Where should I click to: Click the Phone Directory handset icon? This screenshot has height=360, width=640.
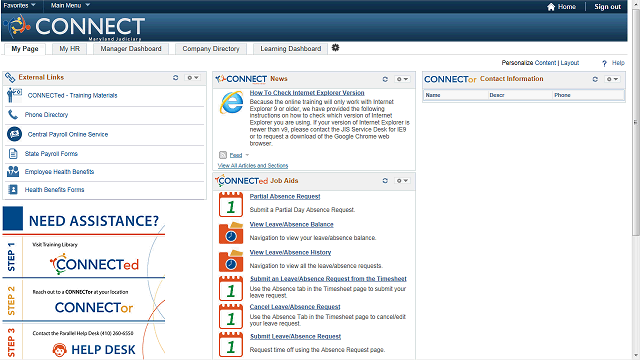point(13,115)
